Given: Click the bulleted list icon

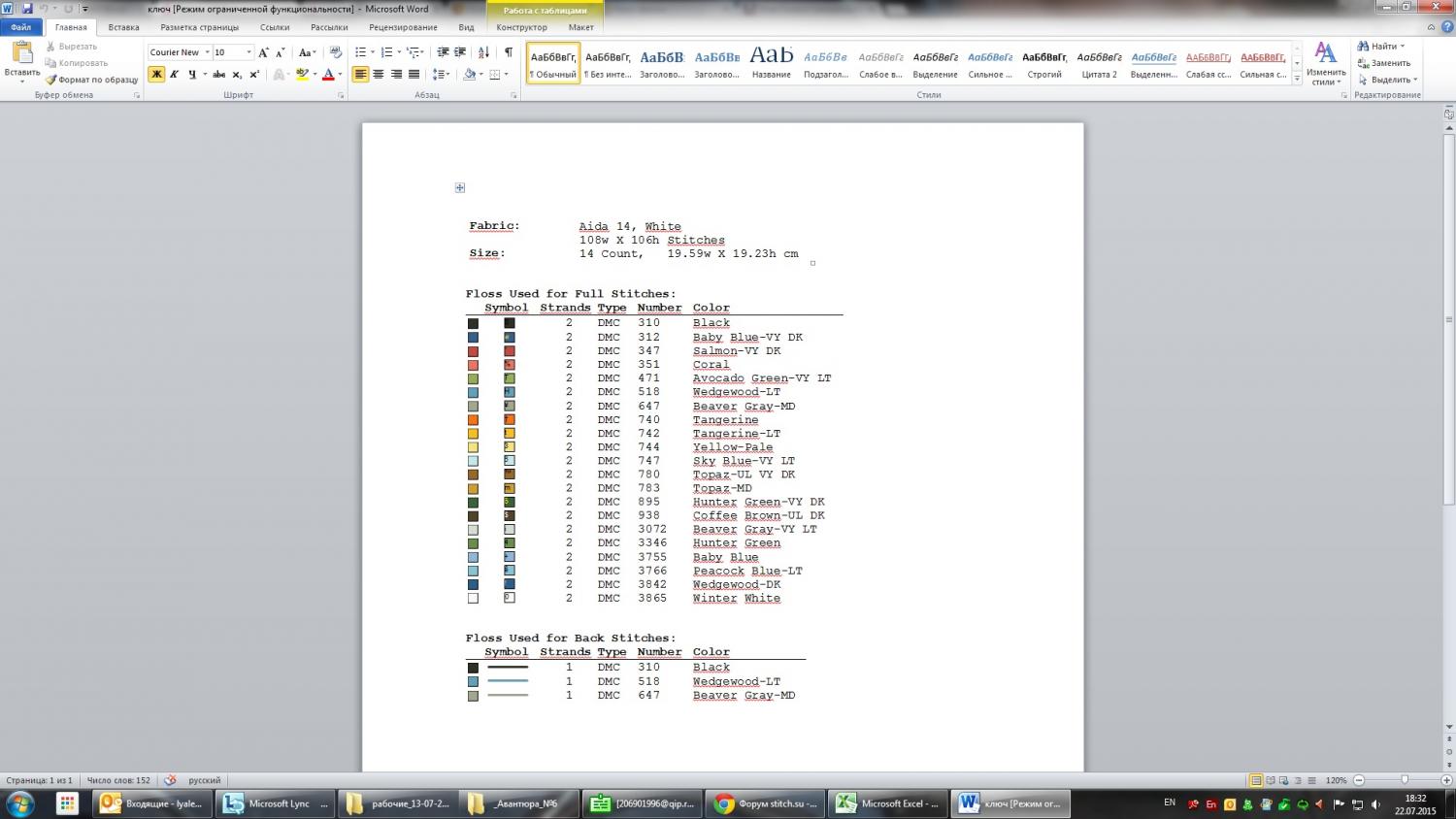Looking at the screenshot, I should pyautogui.click(x=360, y=52).
